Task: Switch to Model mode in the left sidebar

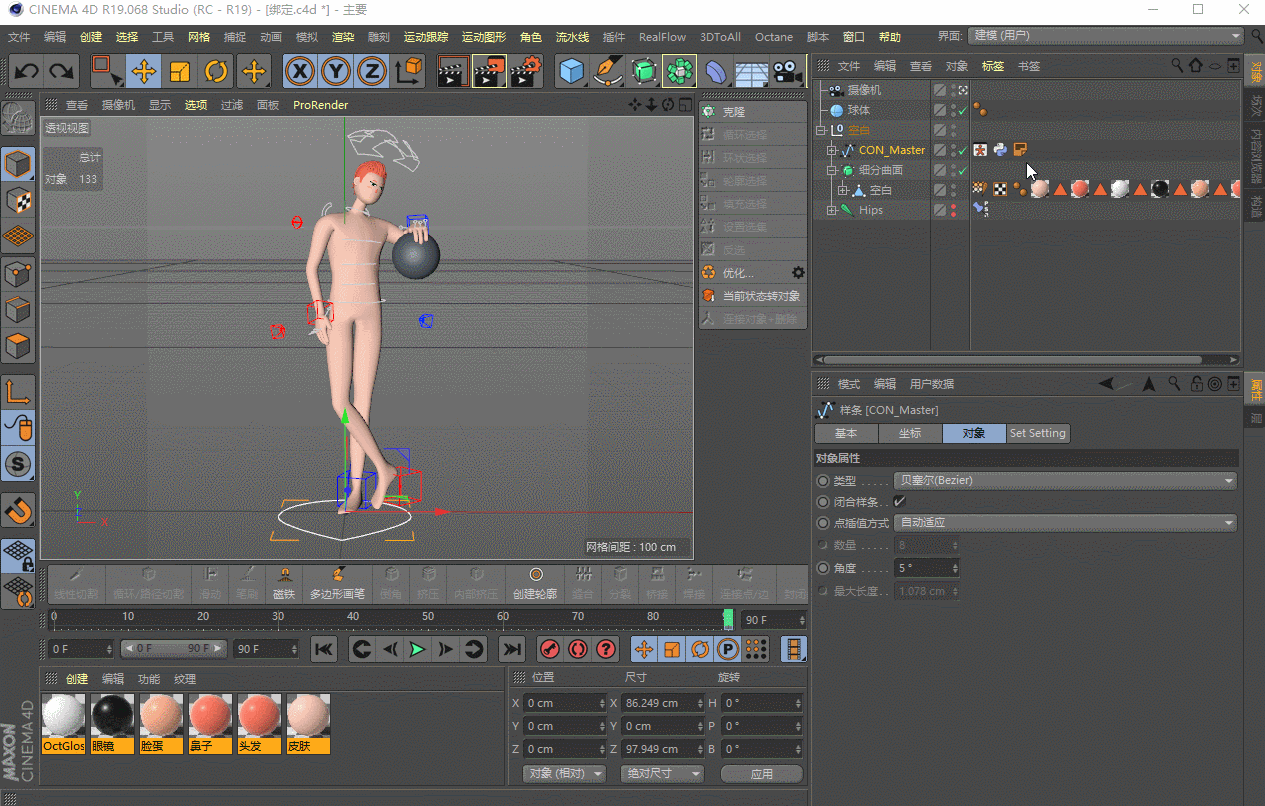Action: (18, 163)
